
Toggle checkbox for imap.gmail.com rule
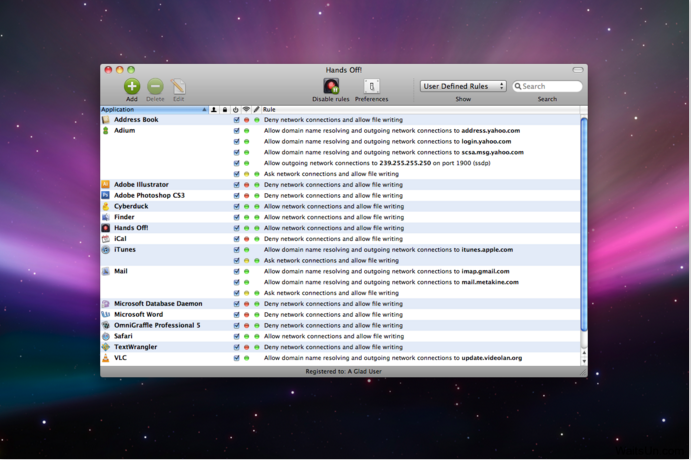[x=237, y=271]
